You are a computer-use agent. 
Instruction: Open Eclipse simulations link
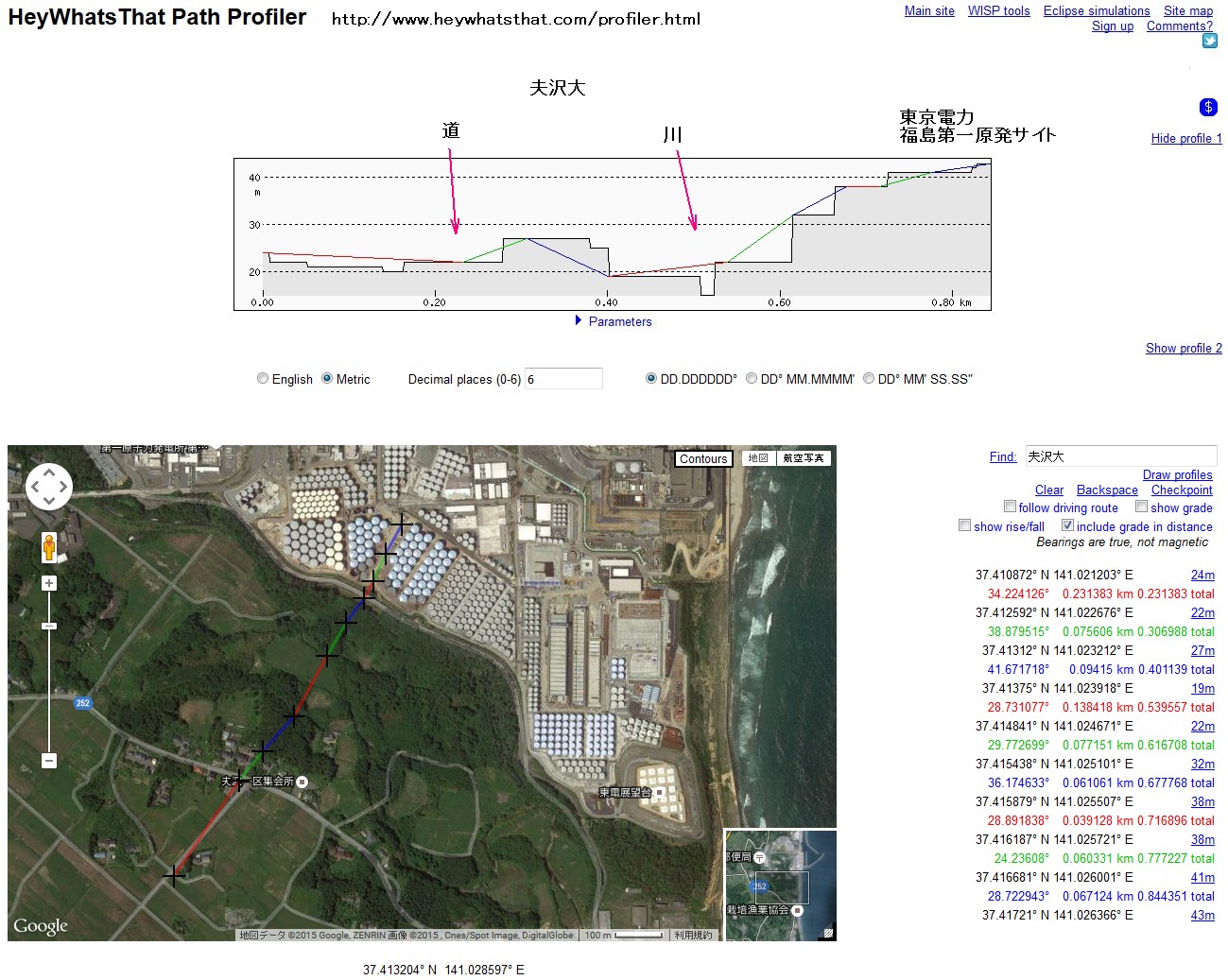(1097, 11)
